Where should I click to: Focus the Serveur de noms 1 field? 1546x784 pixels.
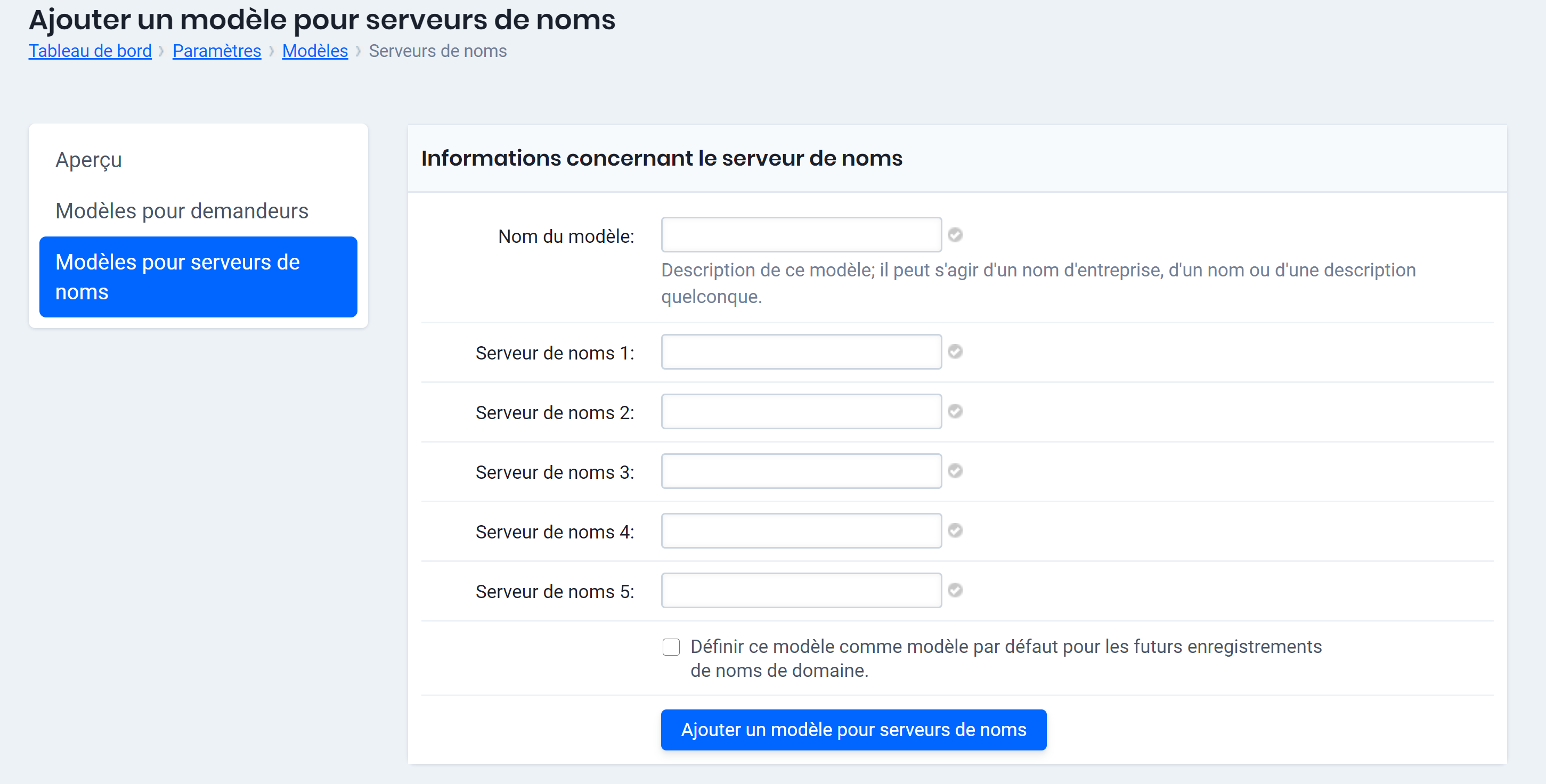(801, 352)
